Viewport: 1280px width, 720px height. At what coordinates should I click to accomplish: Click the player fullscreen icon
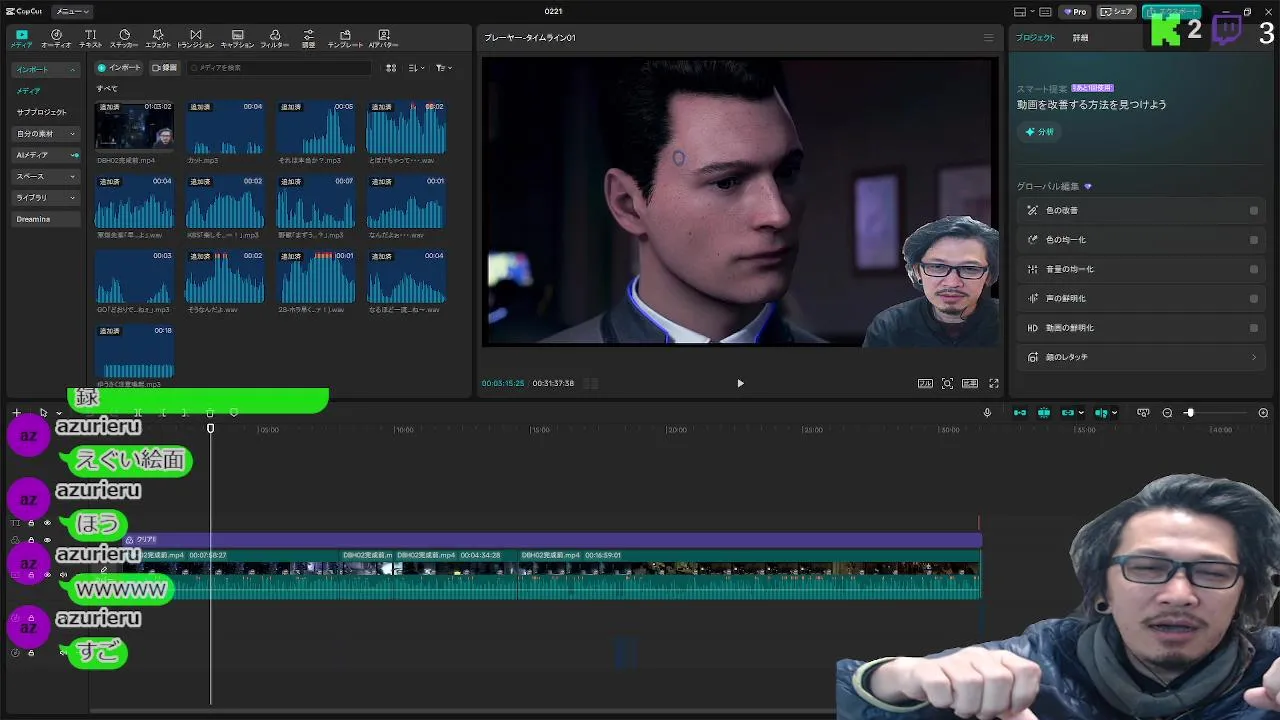994,383
